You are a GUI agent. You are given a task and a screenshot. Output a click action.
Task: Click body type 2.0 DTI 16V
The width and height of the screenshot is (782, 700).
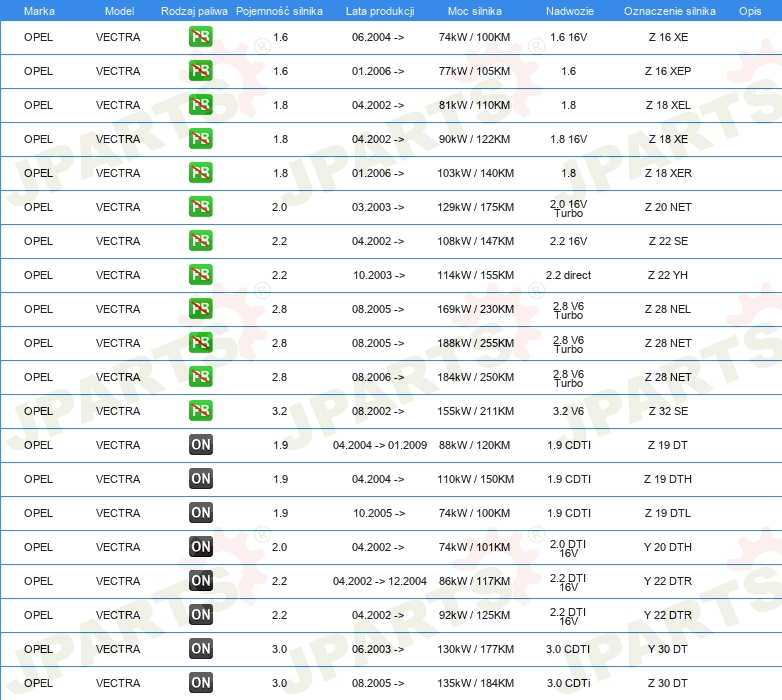(x=569, y=548)
